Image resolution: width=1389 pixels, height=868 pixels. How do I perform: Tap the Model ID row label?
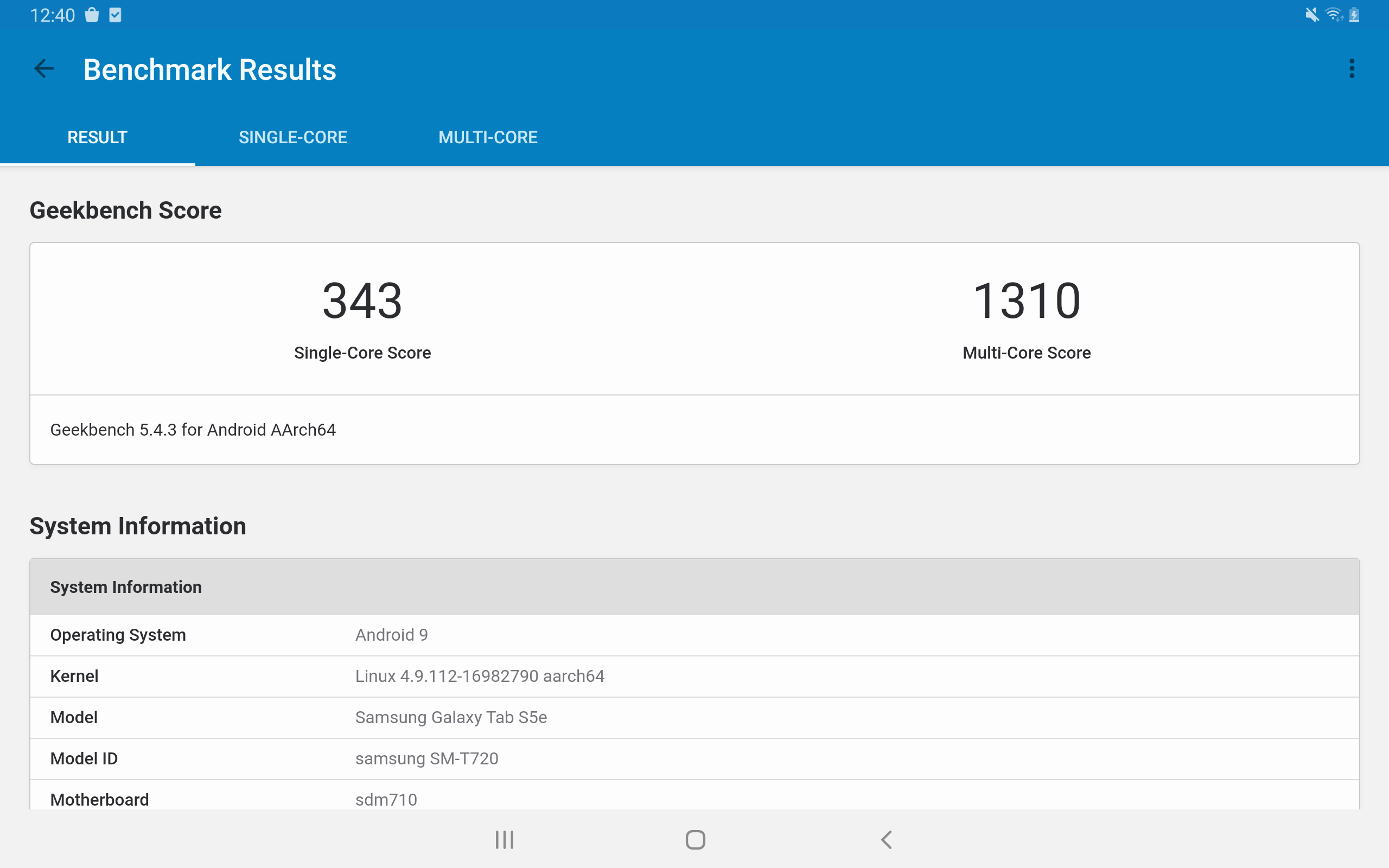(84, 759)
